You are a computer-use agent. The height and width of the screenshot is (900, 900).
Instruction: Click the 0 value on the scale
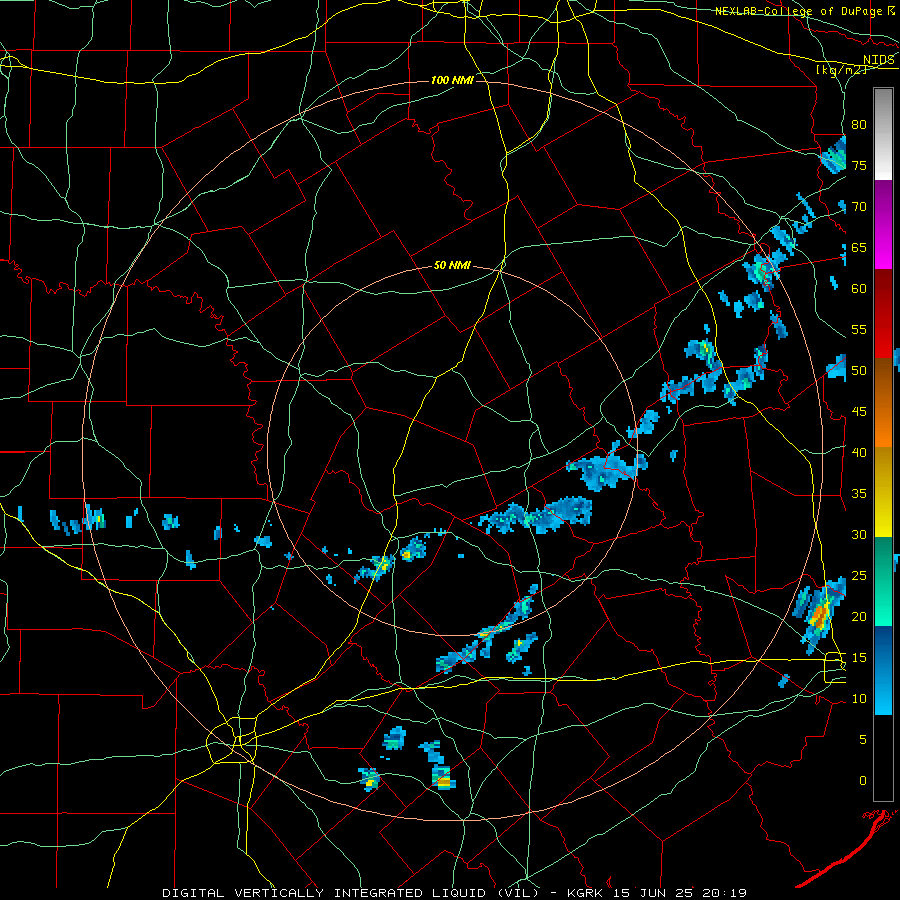(x=863, y=781)
